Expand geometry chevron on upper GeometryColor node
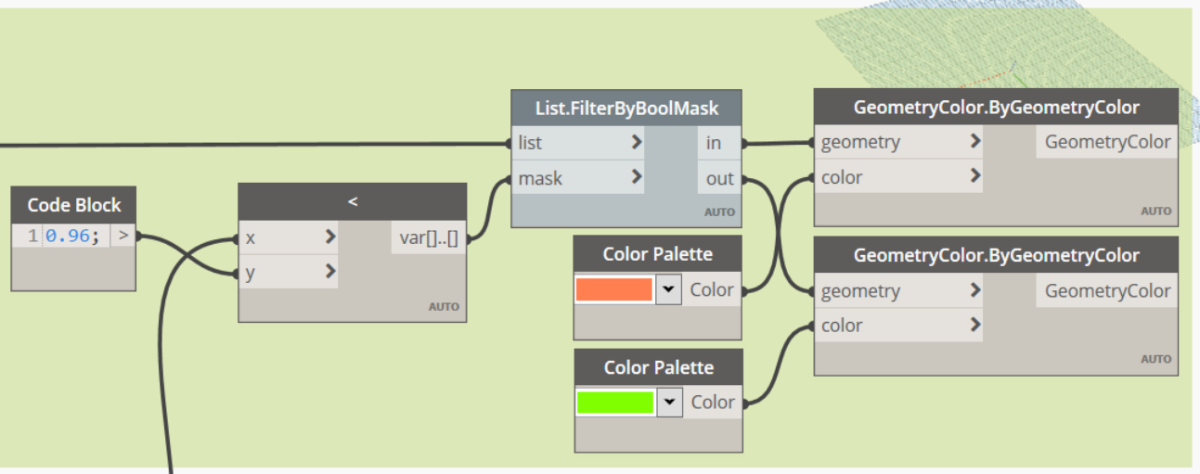This screenshot has width=1200, height=474. click(975, 142)
